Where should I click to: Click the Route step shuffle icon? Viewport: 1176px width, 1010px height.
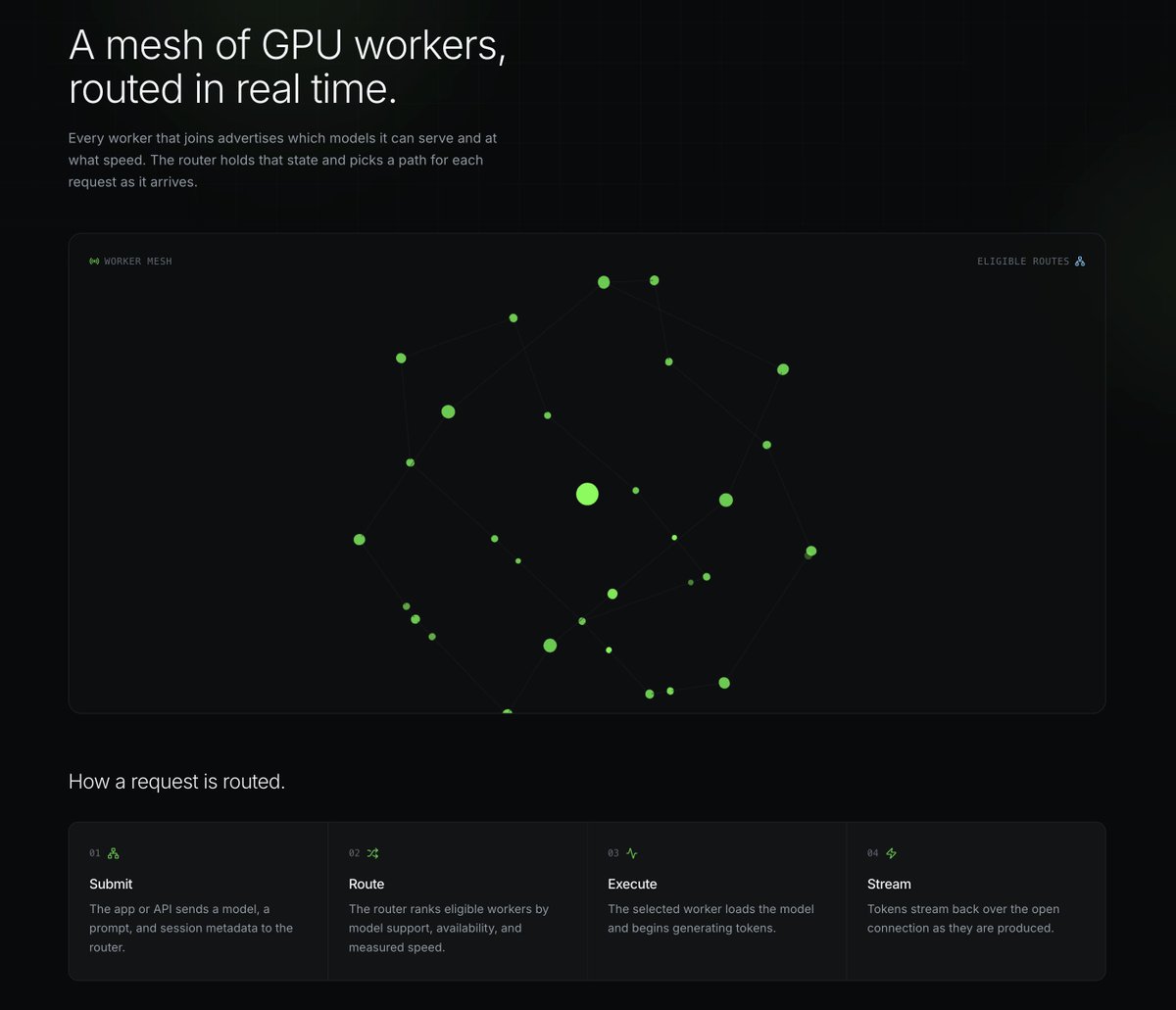(372, 853)
